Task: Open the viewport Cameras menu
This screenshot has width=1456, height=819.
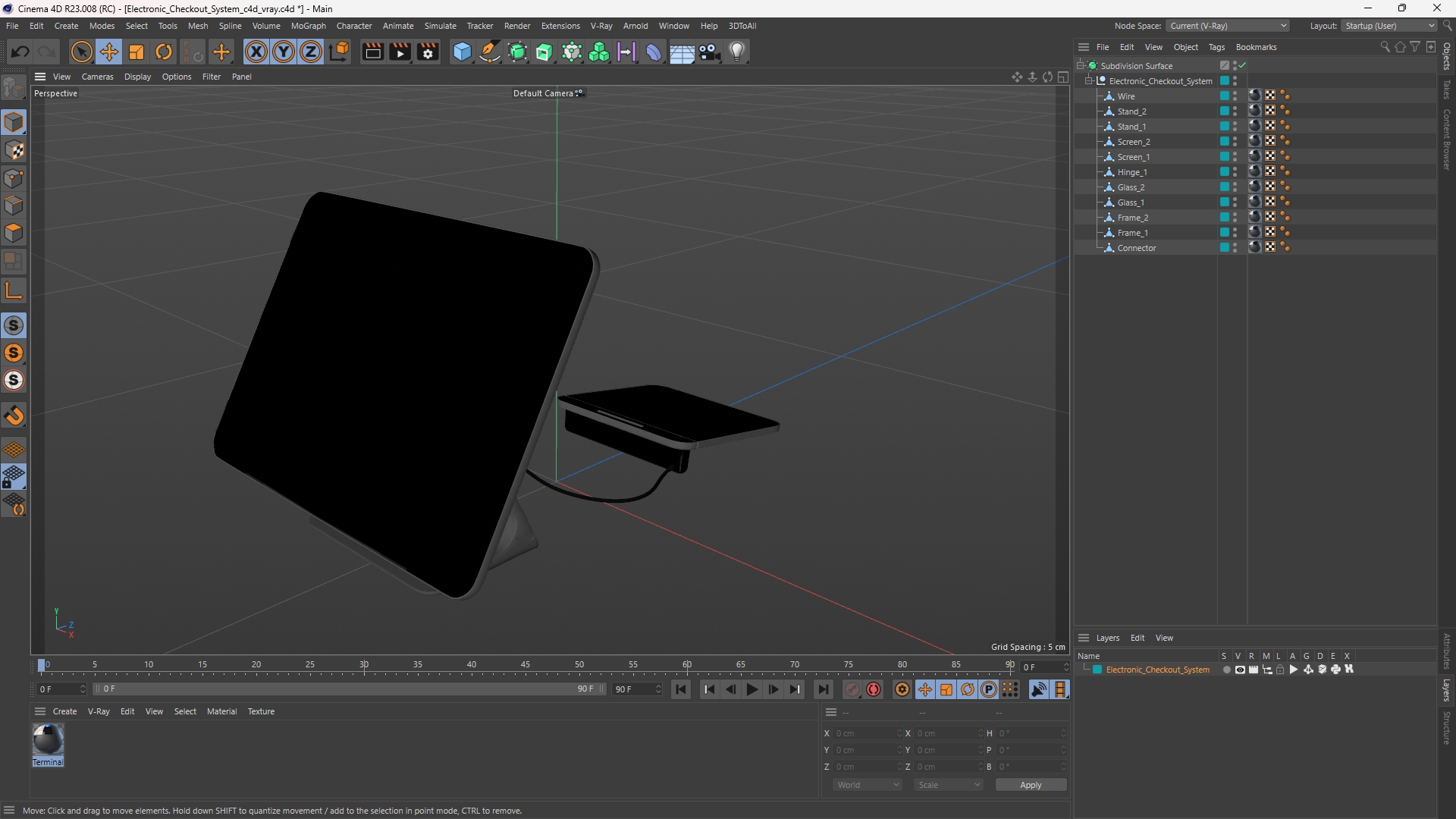Action: pyautogui.click(x=97, y=77)
